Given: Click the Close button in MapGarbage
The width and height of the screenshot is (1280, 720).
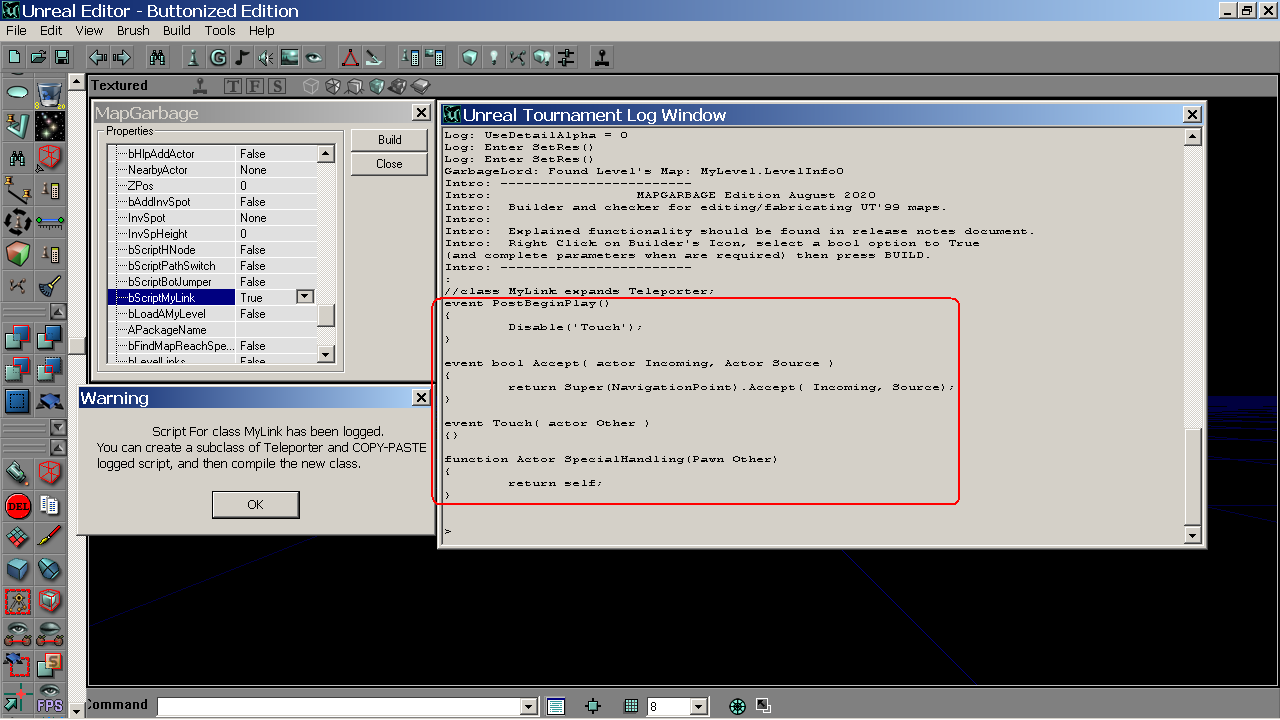Looking at the screenshot, I should point(390,164).
